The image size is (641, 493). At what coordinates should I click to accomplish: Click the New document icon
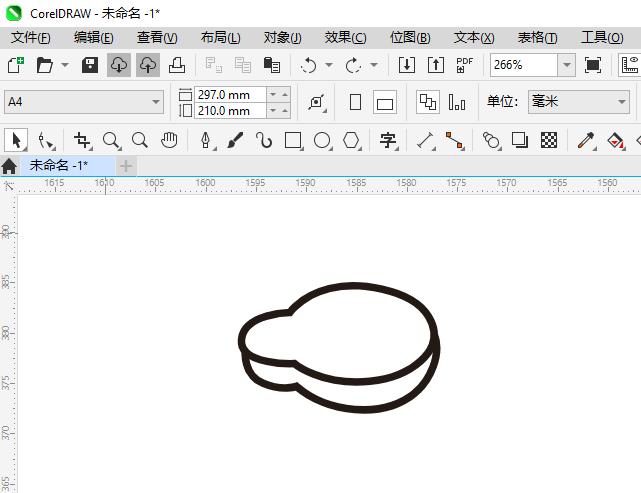(x=16, y=65)
